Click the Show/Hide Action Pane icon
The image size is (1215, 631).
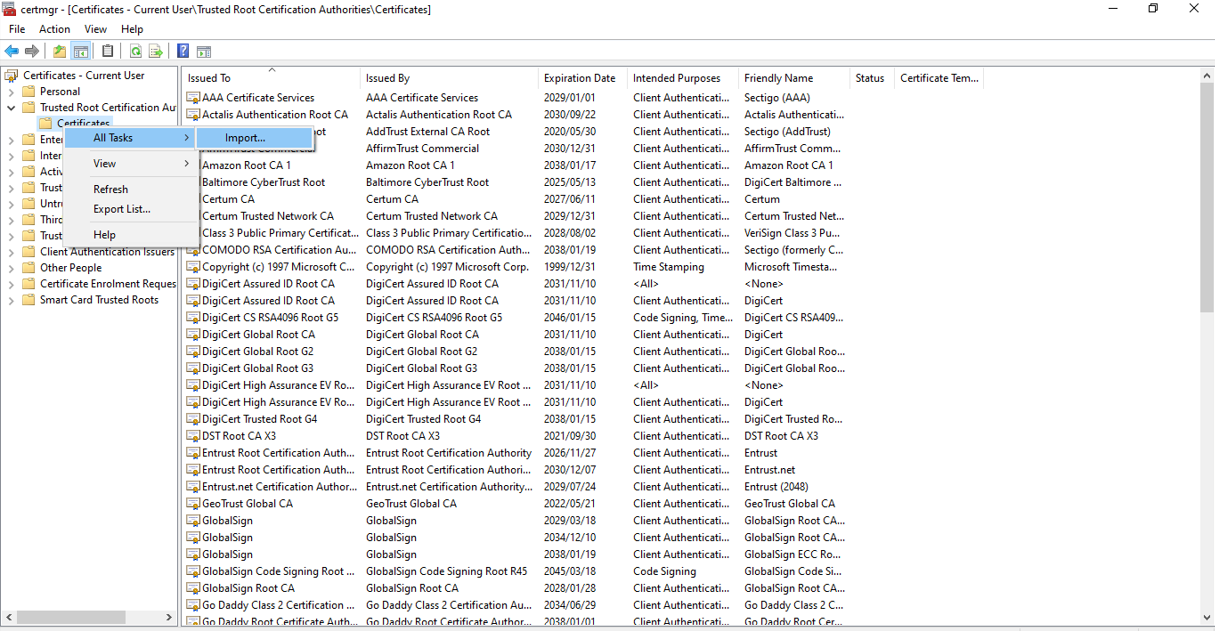(204, 51)
